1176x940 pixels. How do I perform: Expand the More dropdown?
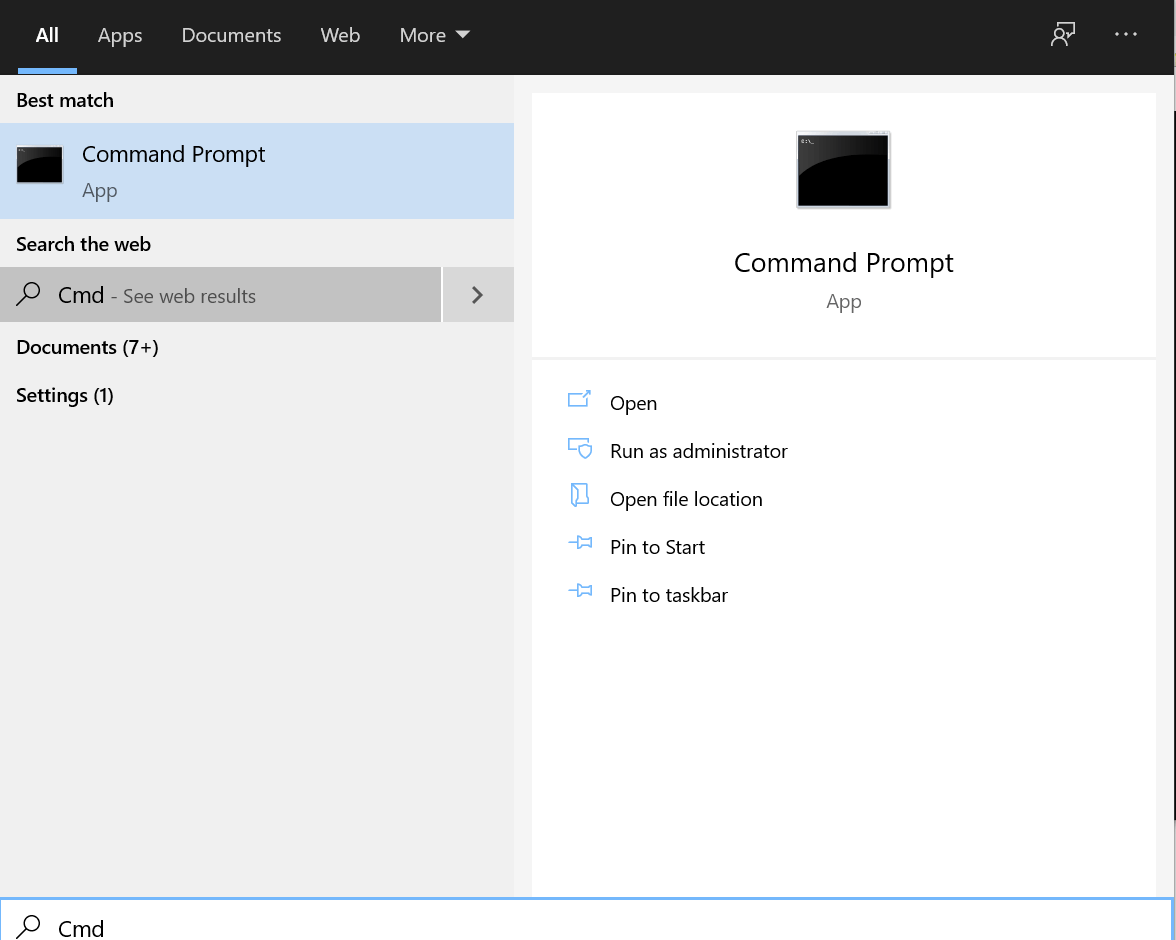pyautogui.click(x=434, y=35)
